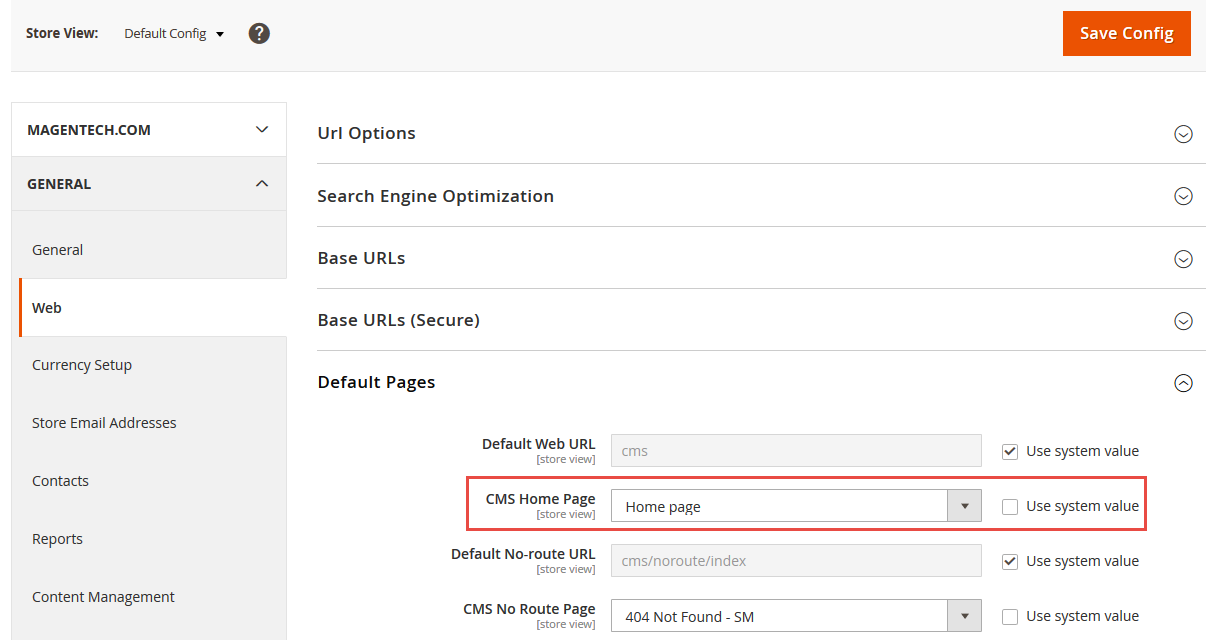This screenshot has height=640, width=1215.
Task: Collapse the GENERAL sidebar group
Action: tap(262, 184)
